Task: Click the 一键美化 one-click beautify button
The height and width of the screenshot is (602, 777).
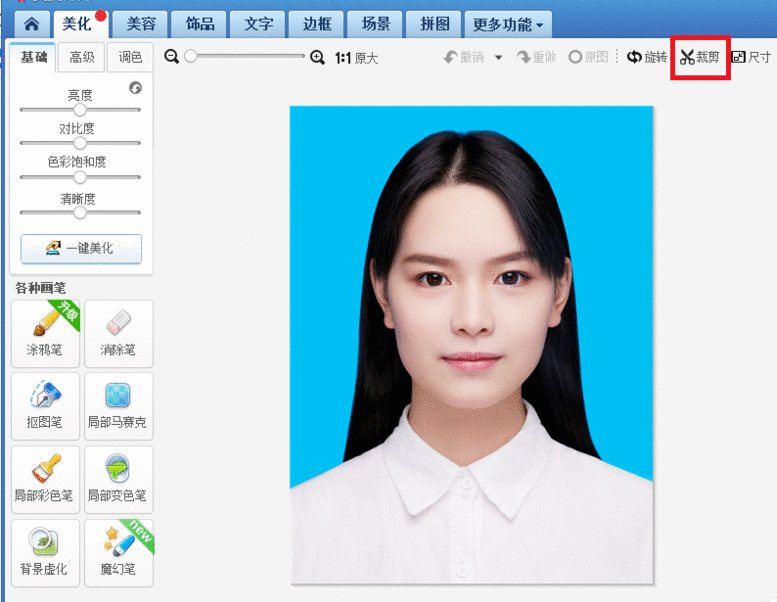Action: [81, 248]
